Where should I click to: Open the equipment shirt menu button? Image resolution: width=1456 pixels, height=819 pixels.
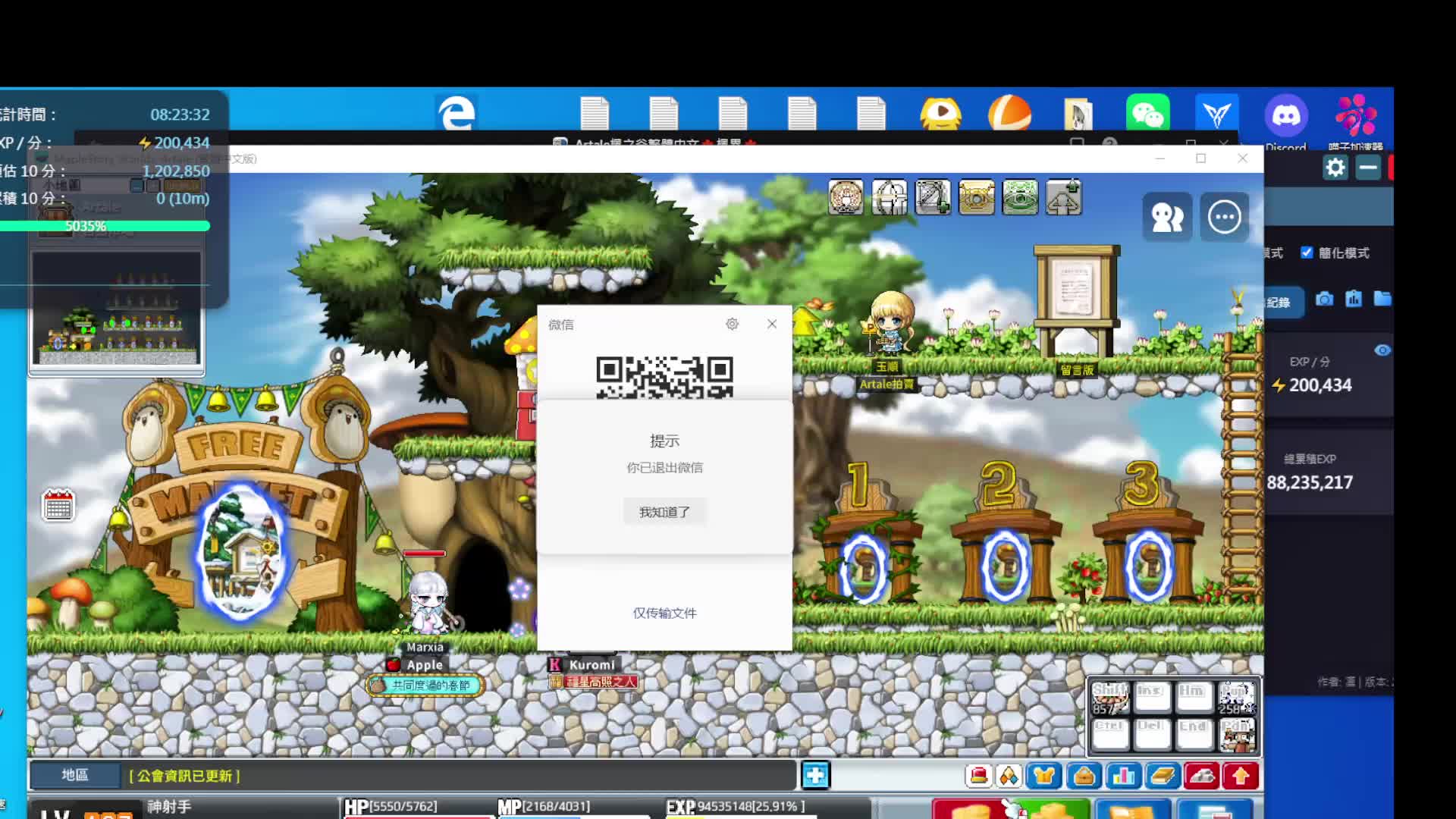click(x=1043, y=776)
